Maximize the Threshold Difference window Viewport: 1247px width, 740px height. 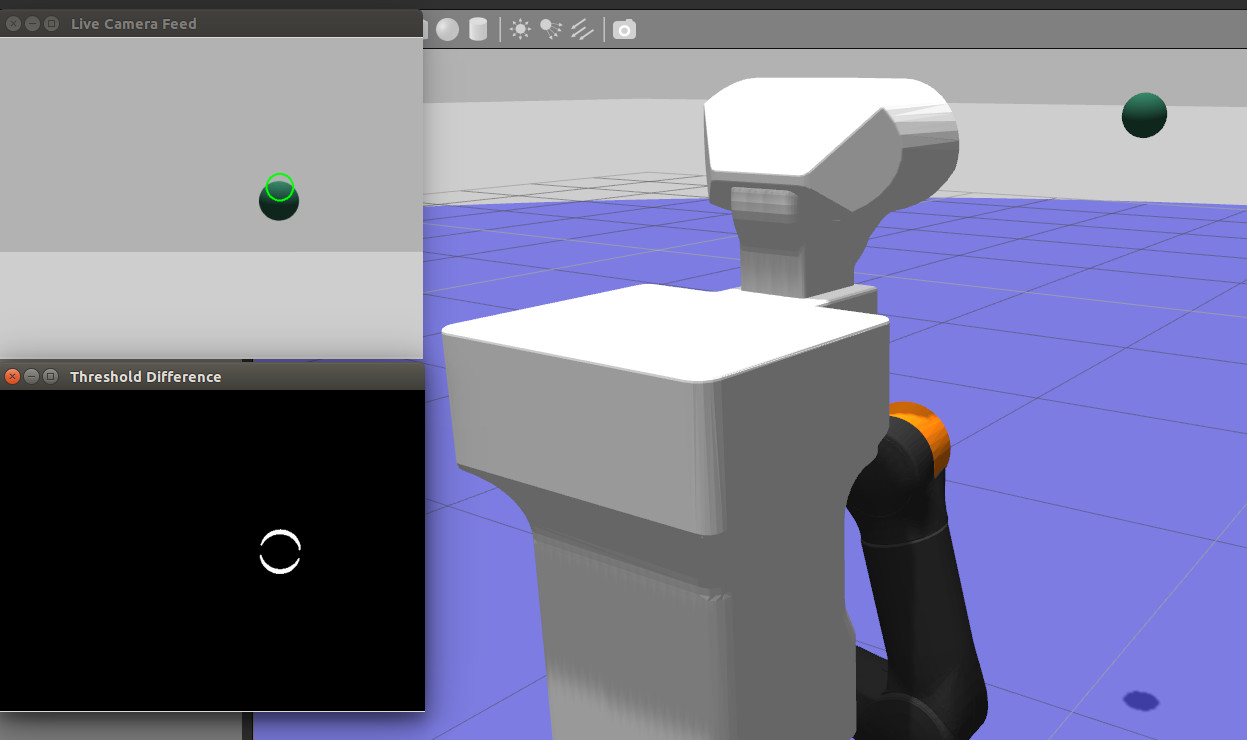click(50, 377)
